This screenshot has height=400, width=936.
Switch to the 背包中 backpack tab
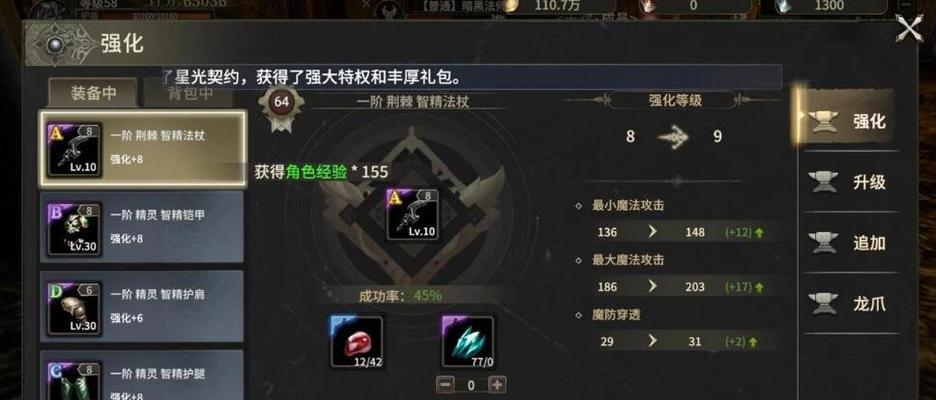(x=190, y=94)
